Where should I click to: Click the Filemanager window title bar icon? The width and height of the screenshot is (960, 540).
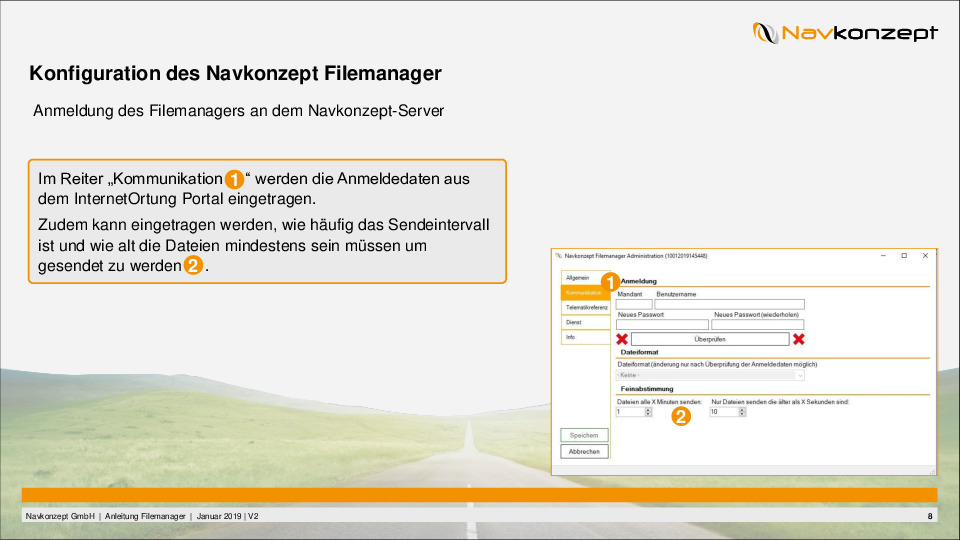coord(559,256)
